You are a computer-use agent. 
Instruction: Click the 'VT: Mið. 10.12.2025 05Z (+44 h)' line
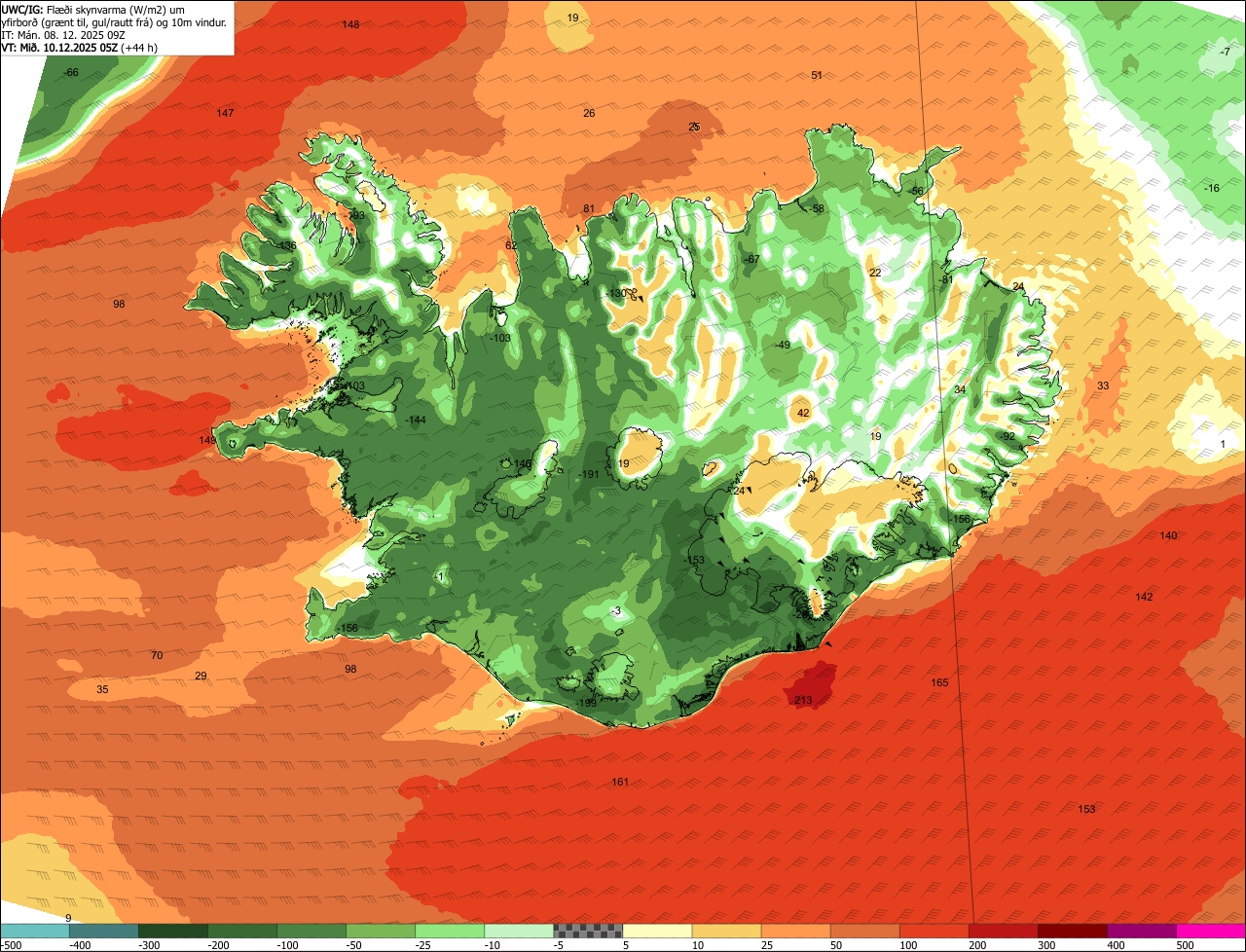[x=80, y=47]
